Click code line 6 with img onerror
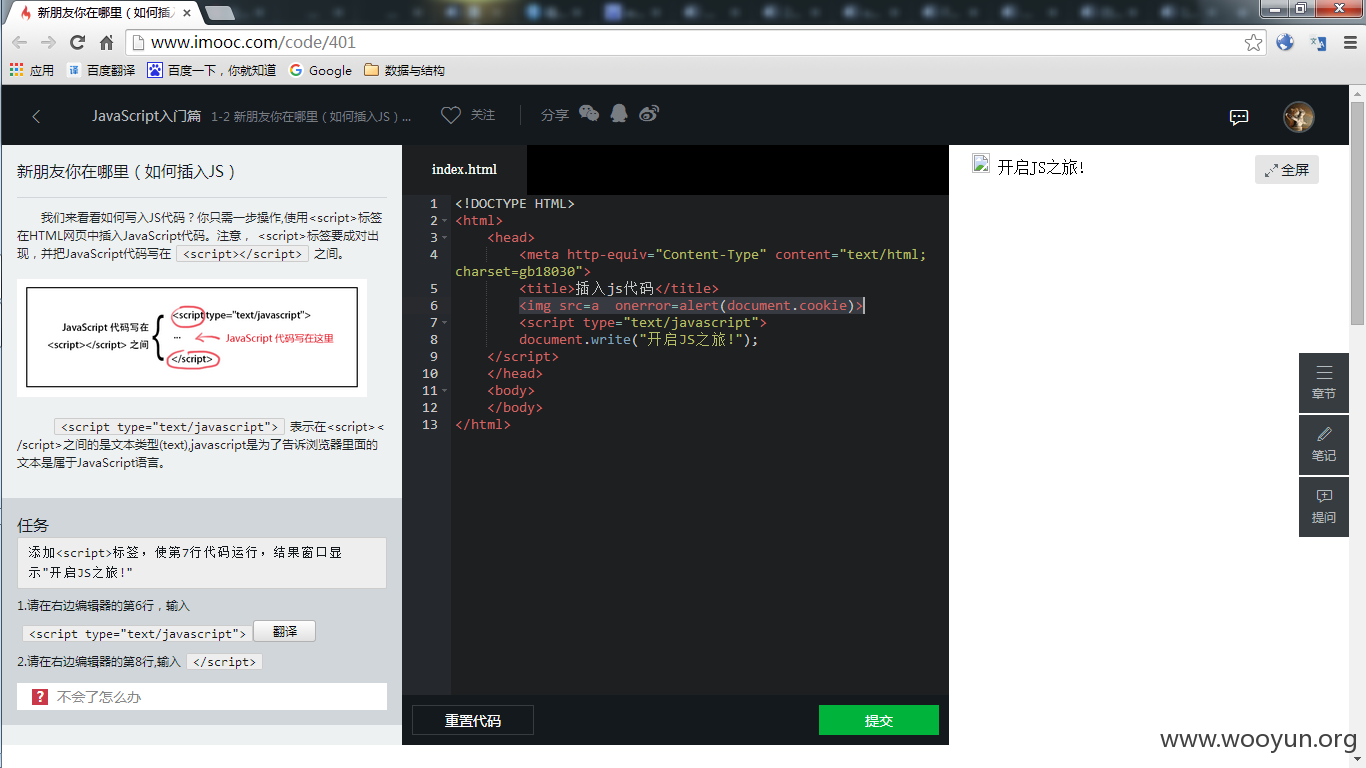Viewport: 1366px width, 768px height. [691, 306]
